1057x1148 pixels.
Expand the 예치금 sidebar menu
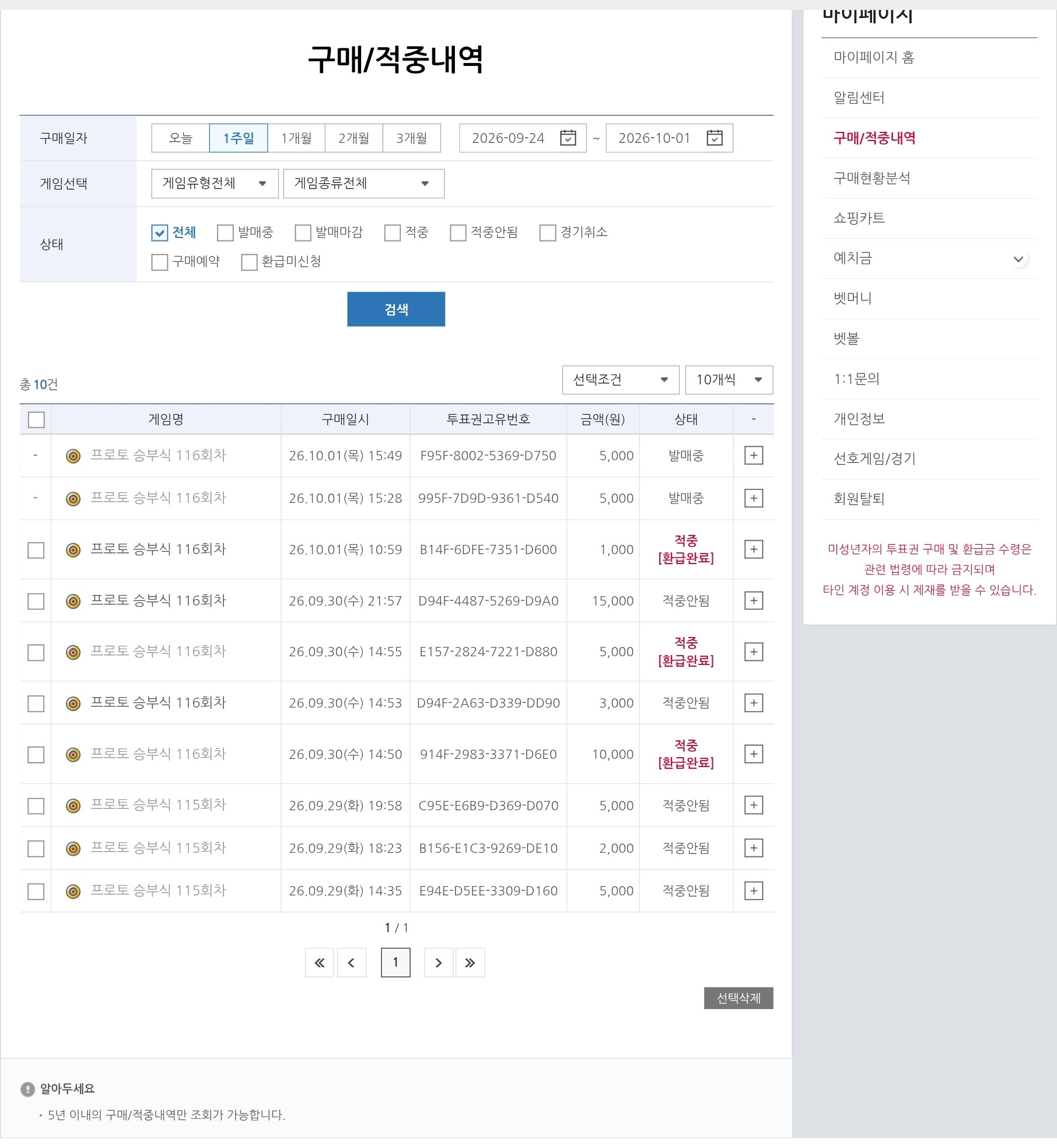click(1019, 259)
